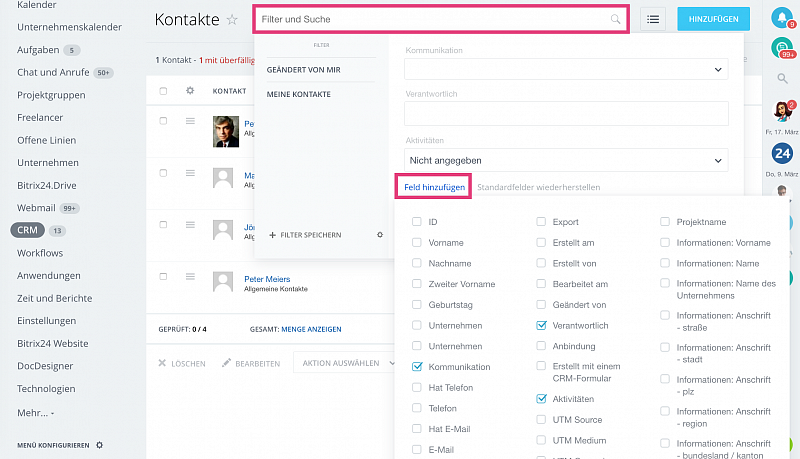The height and width of the screenshot is (459, 800).
Task: Uncheck the Verantwortlich field checkbox
Action: pyautogui.click(x=541, y=325)
